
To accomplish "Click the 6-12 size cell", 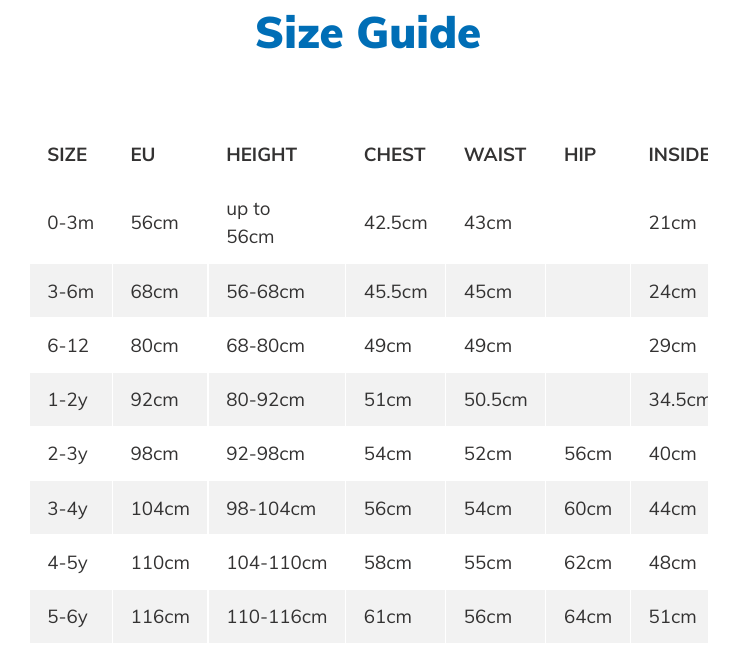I will coord(68,346).
